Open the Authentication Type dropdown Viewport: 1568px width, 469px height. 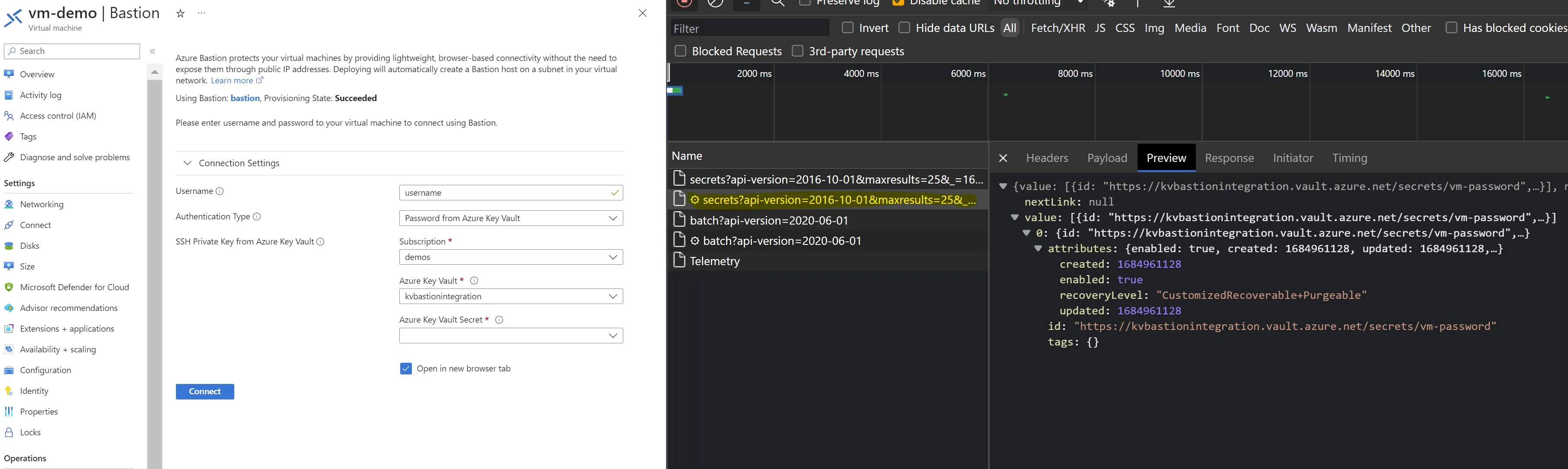[x=511, y=219]
